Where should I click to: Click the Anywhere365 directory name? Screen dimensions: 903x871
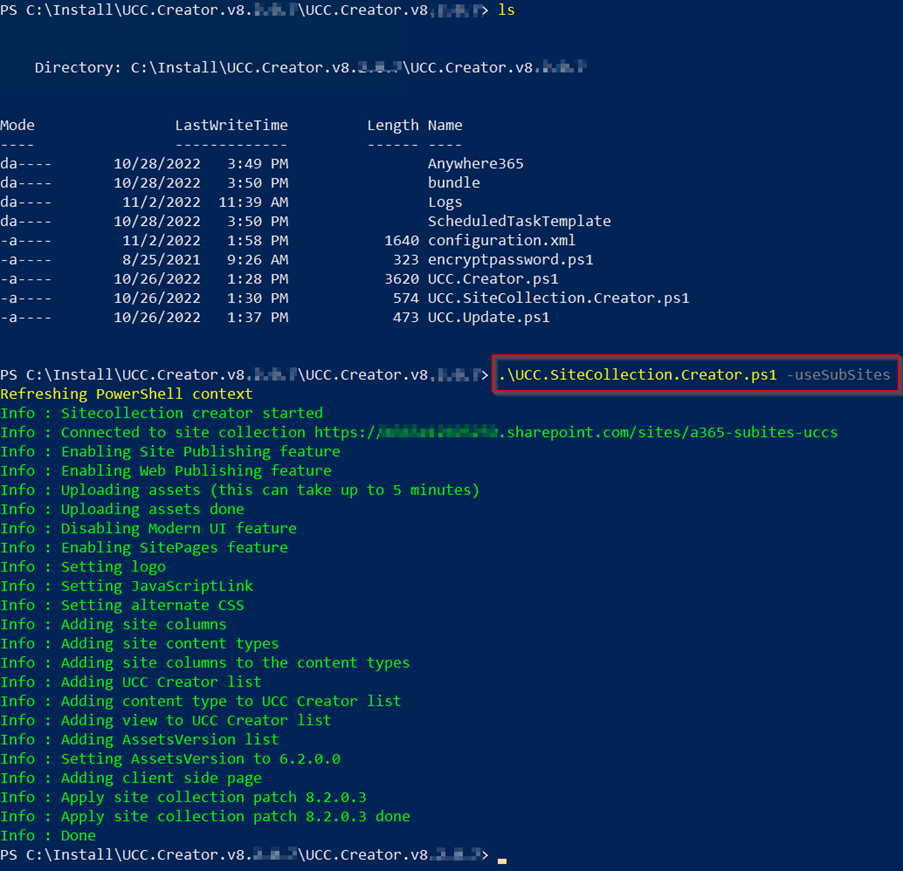click(x=475, y=163)
